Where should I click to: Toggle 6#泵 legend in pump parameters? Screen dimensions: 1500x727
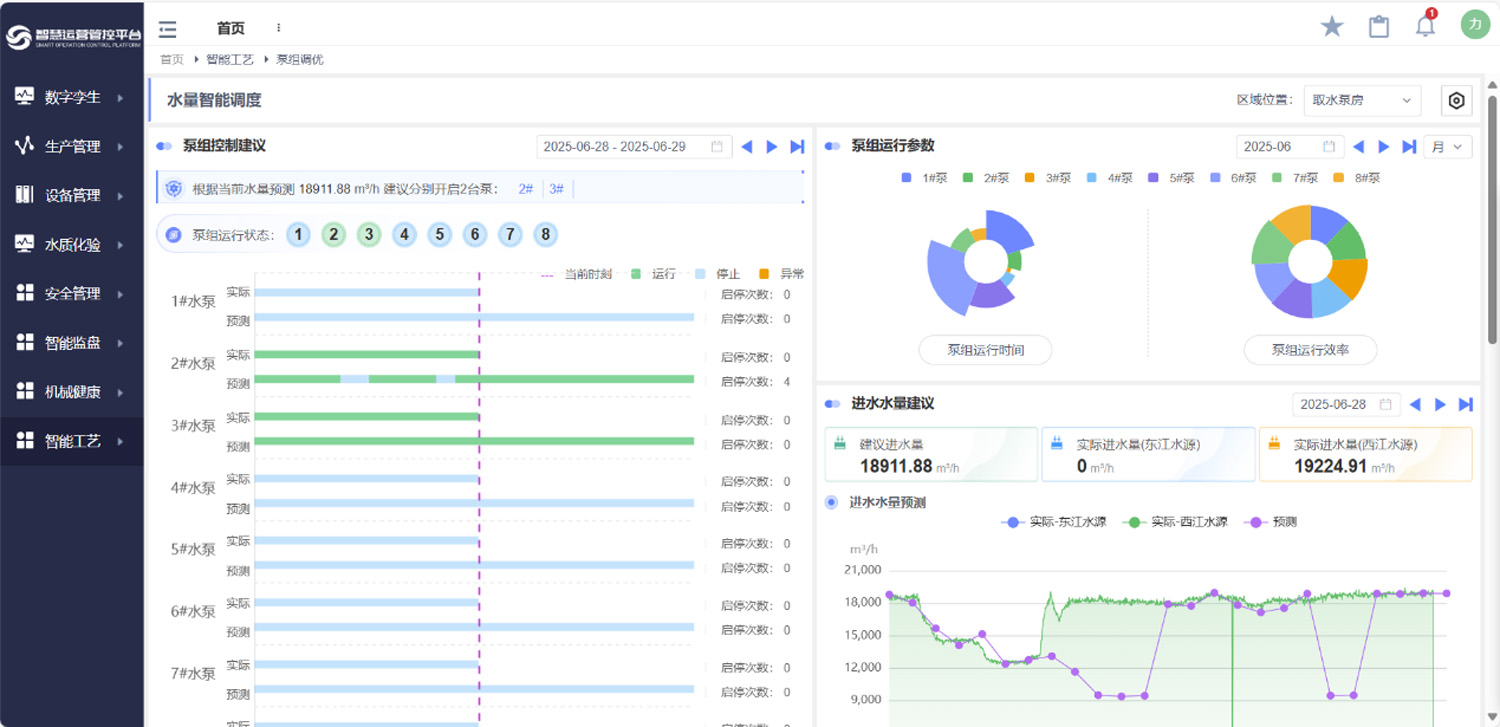(1234, 178)
